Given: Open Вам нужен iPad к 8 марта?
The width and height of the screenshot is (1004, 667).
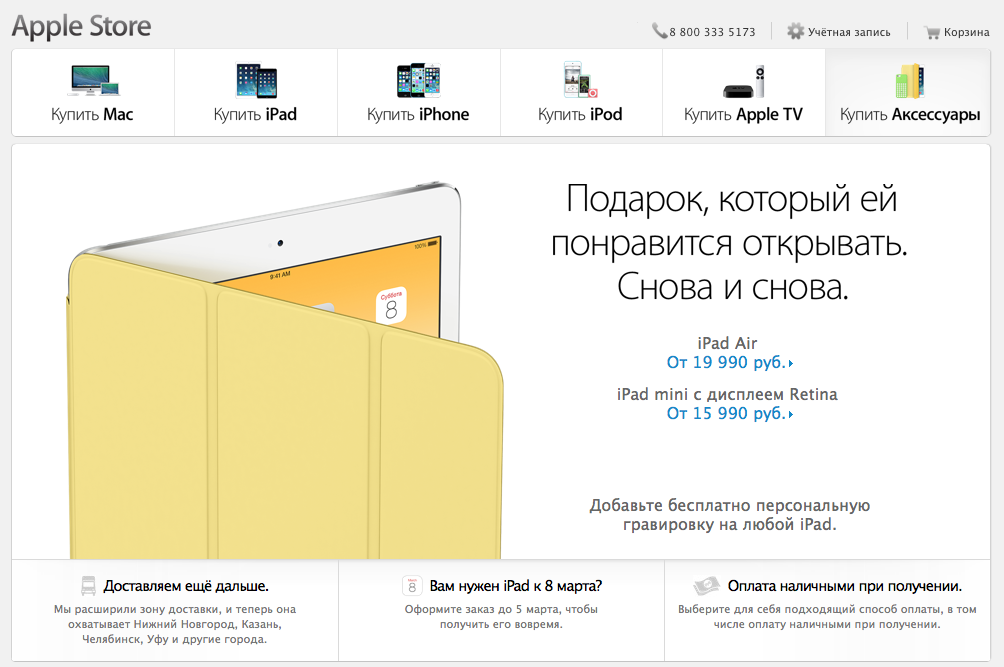Looking at the screenshot, I should [516, 586].
